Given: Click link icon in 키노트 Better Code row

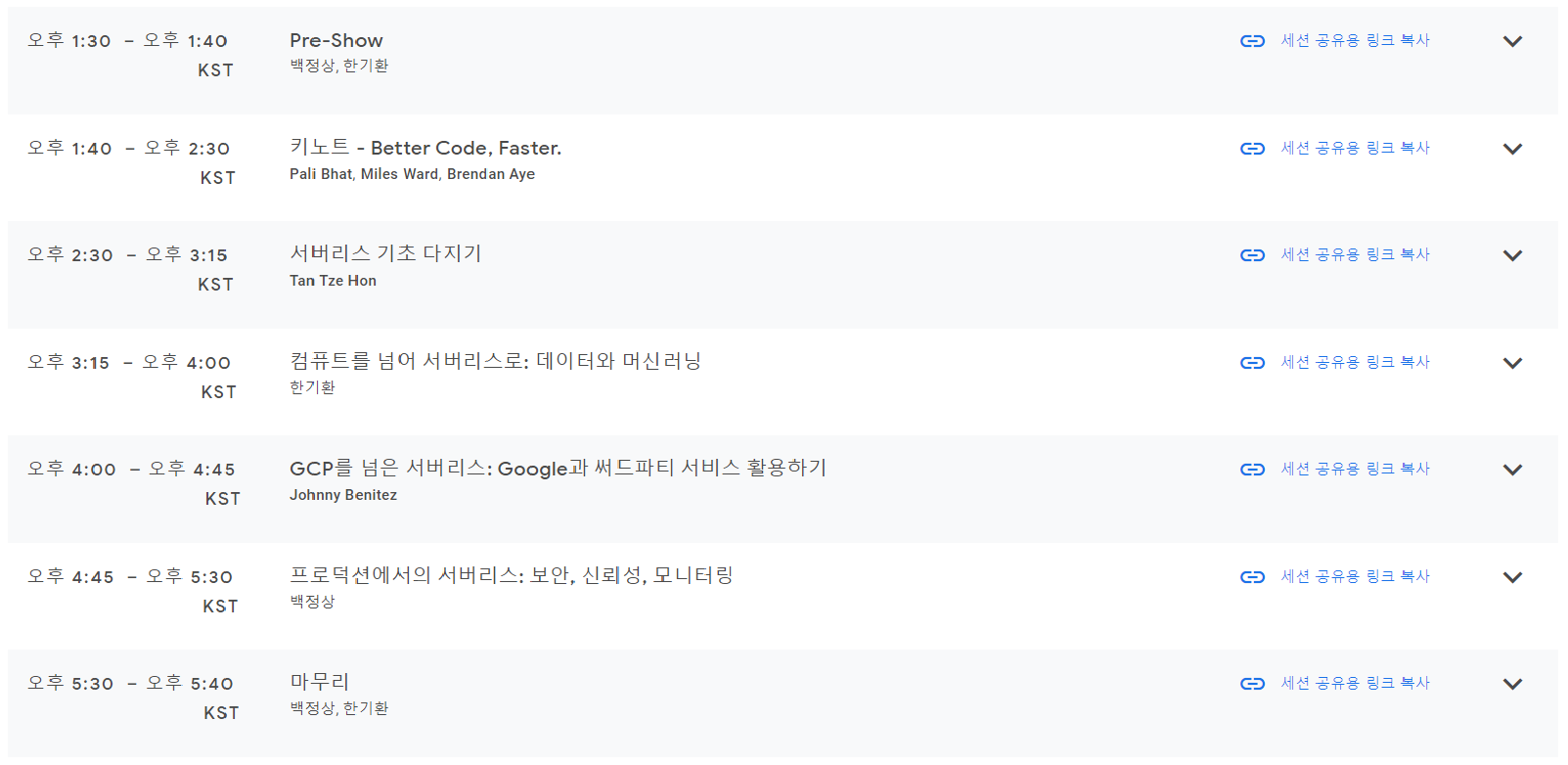Looking at the screenshot, I should pos(1252,149).
